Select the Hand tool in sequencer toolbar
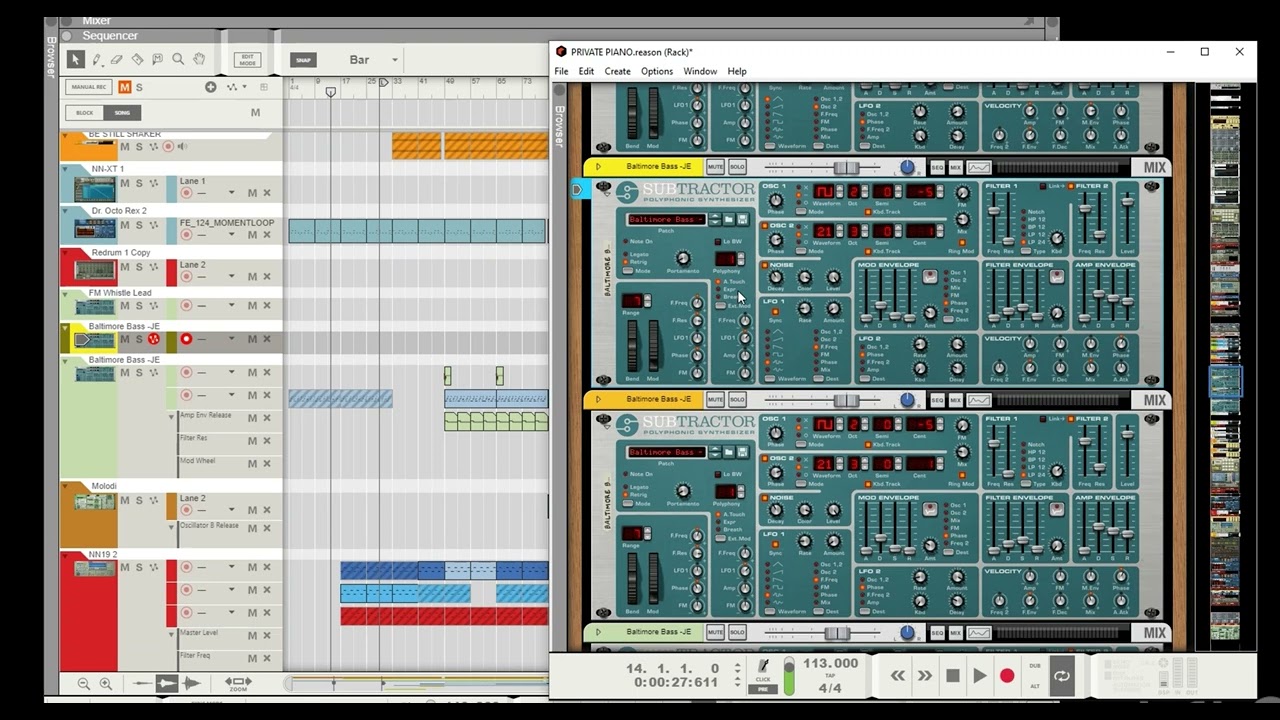Viewport: 1280px width, 720px height. click(199, 60)
